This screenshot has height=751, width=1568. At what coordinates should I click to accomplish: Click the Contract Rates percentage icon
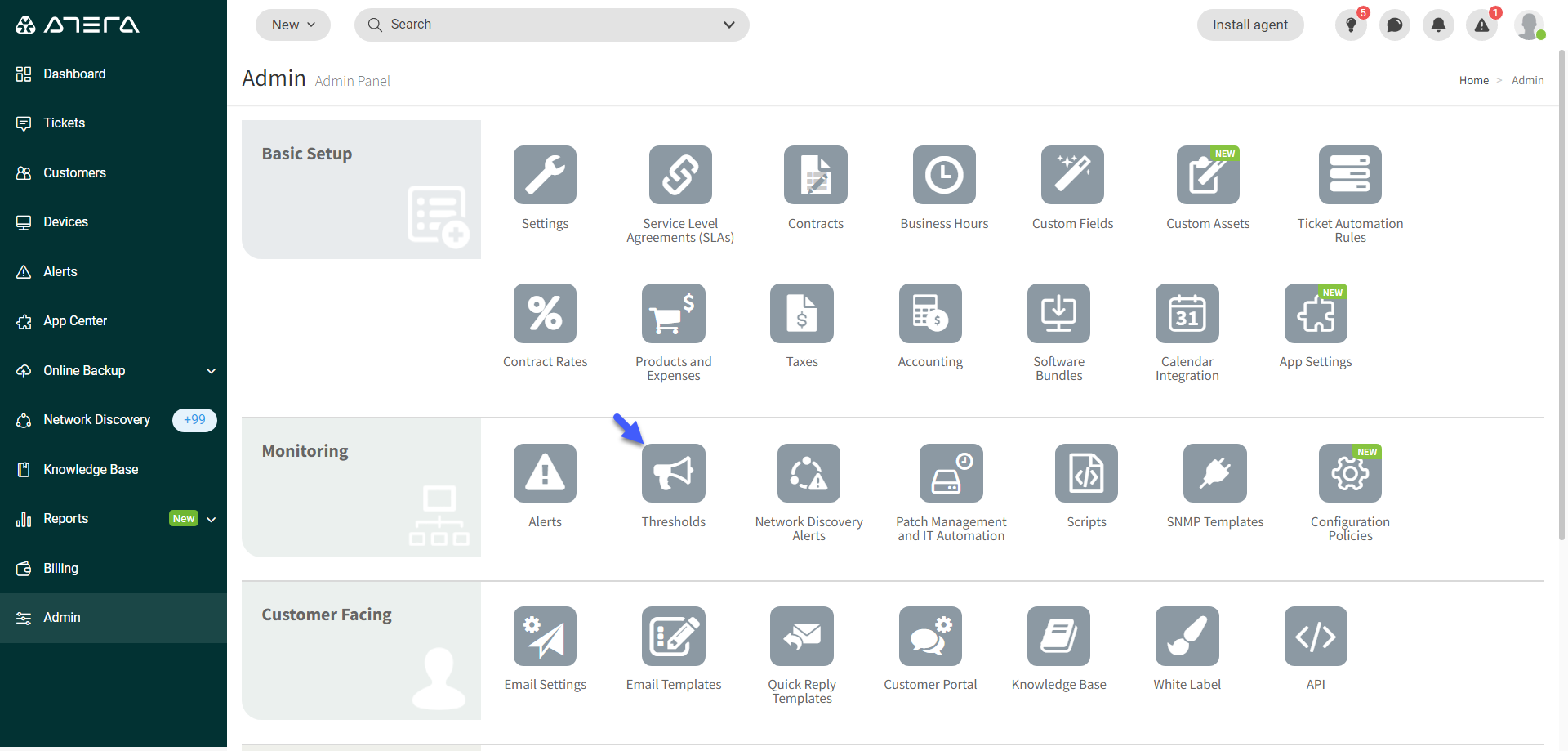(x=545, y=313)
